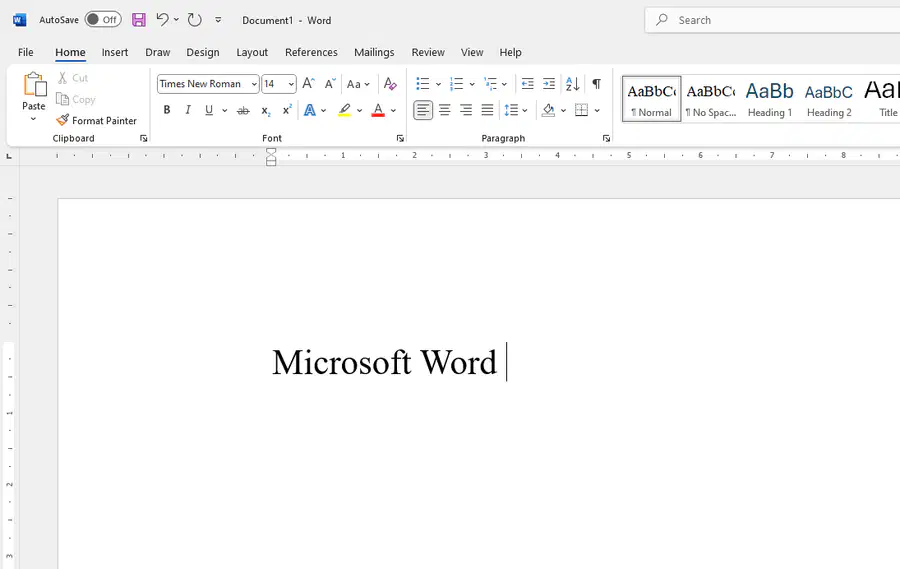Align text right
Viewport: 900px width, 569px height.
(x=466, y=110)
